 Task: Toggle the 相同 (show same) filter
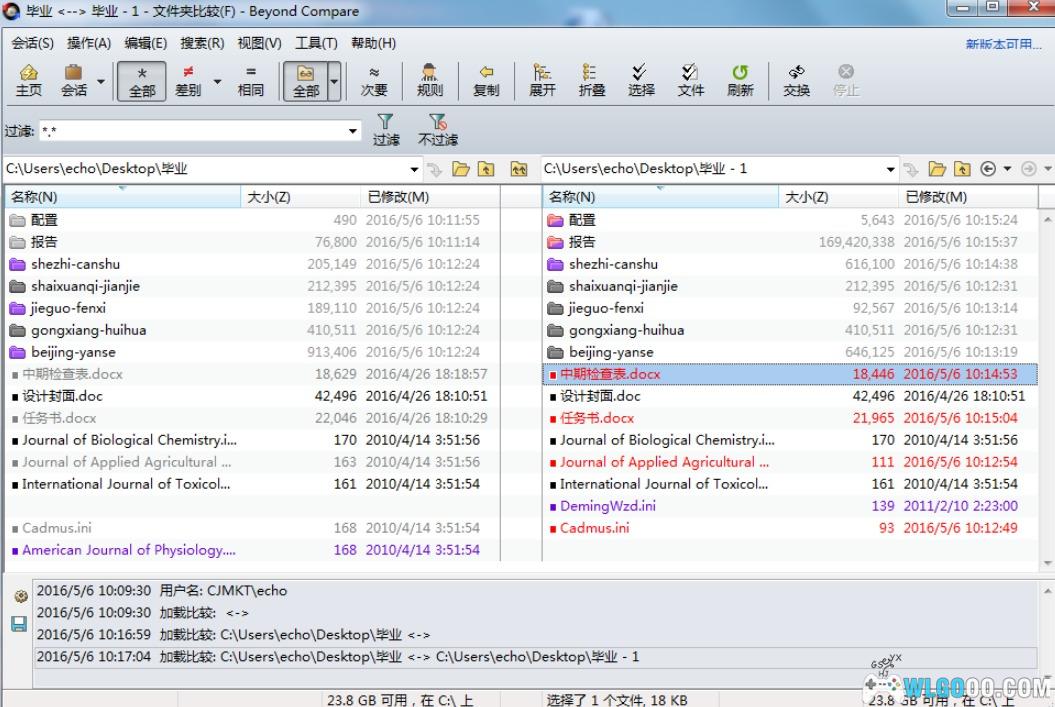(x=250, y=80)
